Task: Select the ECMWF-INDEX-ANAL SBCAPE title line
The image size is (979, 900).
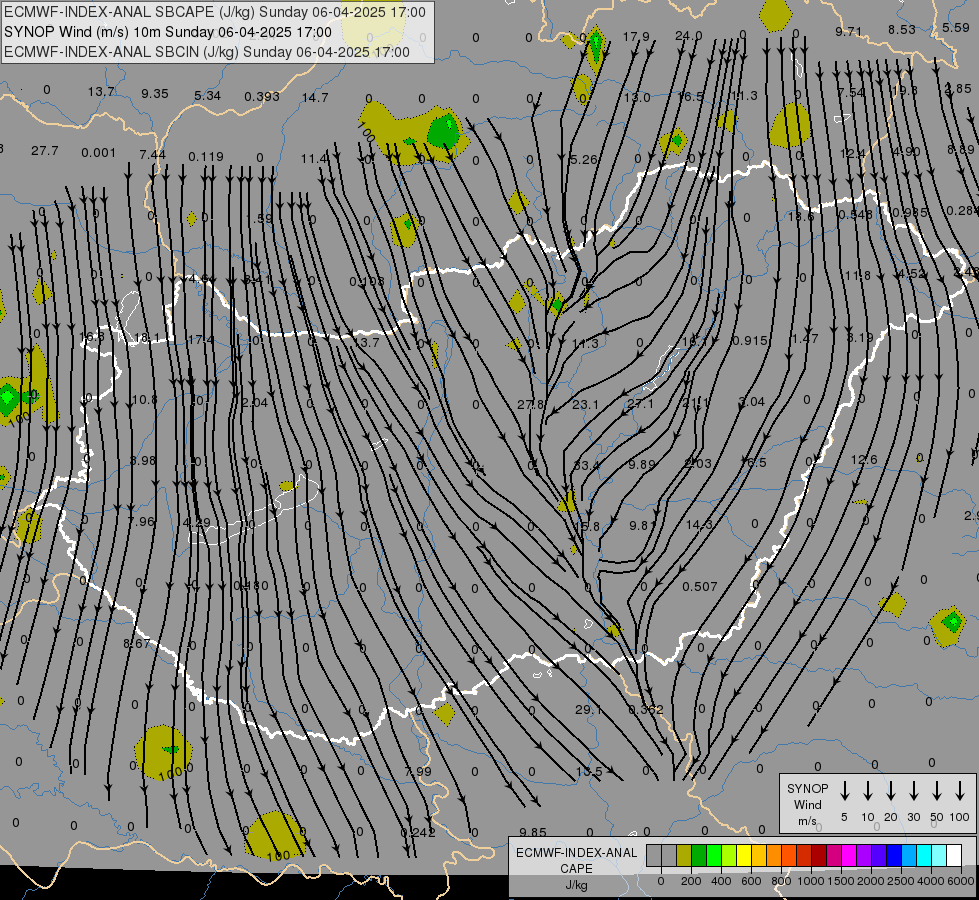Action: (215, 12)
